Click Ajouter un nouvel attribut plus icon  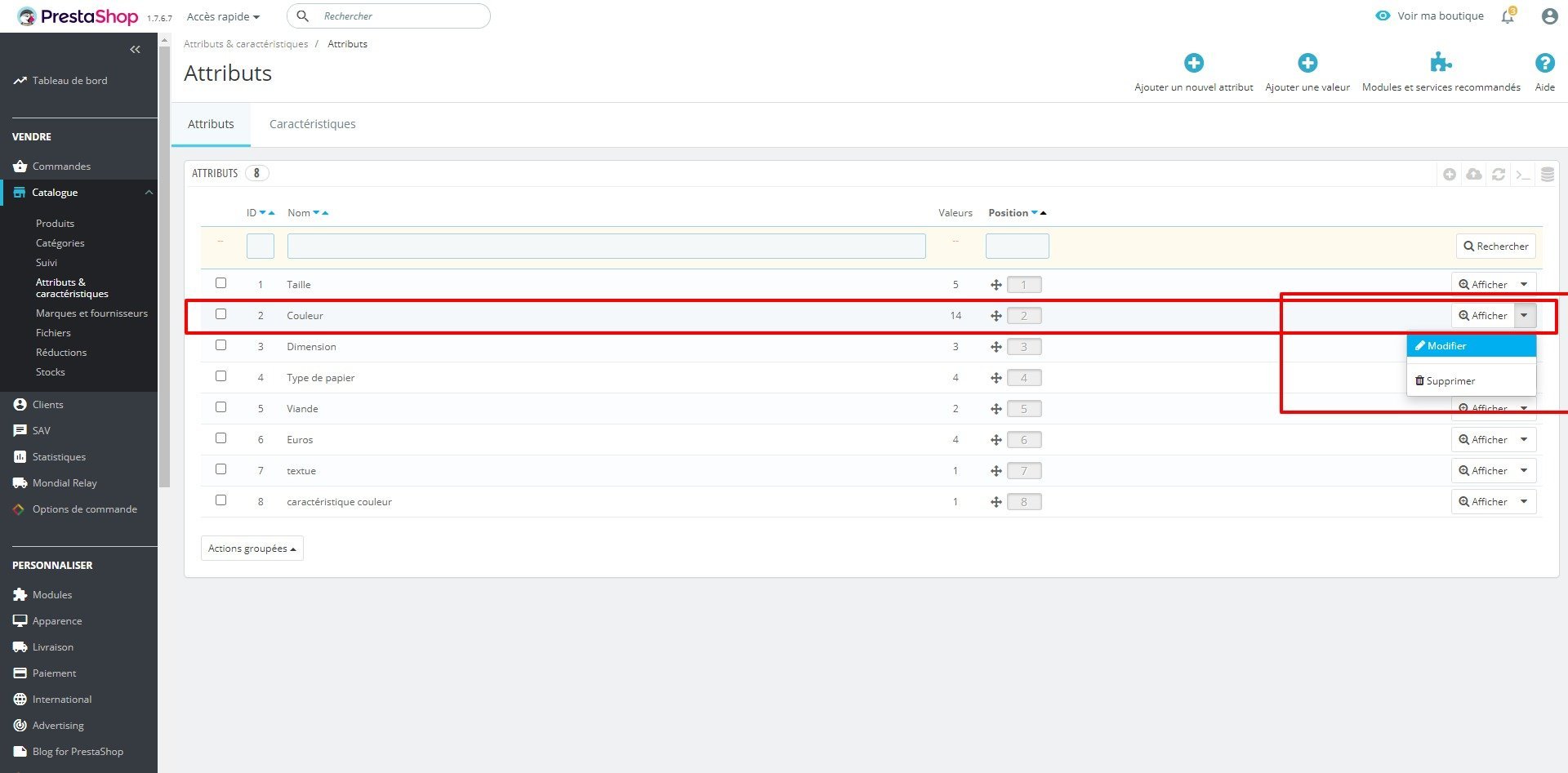coord(1194,63)
